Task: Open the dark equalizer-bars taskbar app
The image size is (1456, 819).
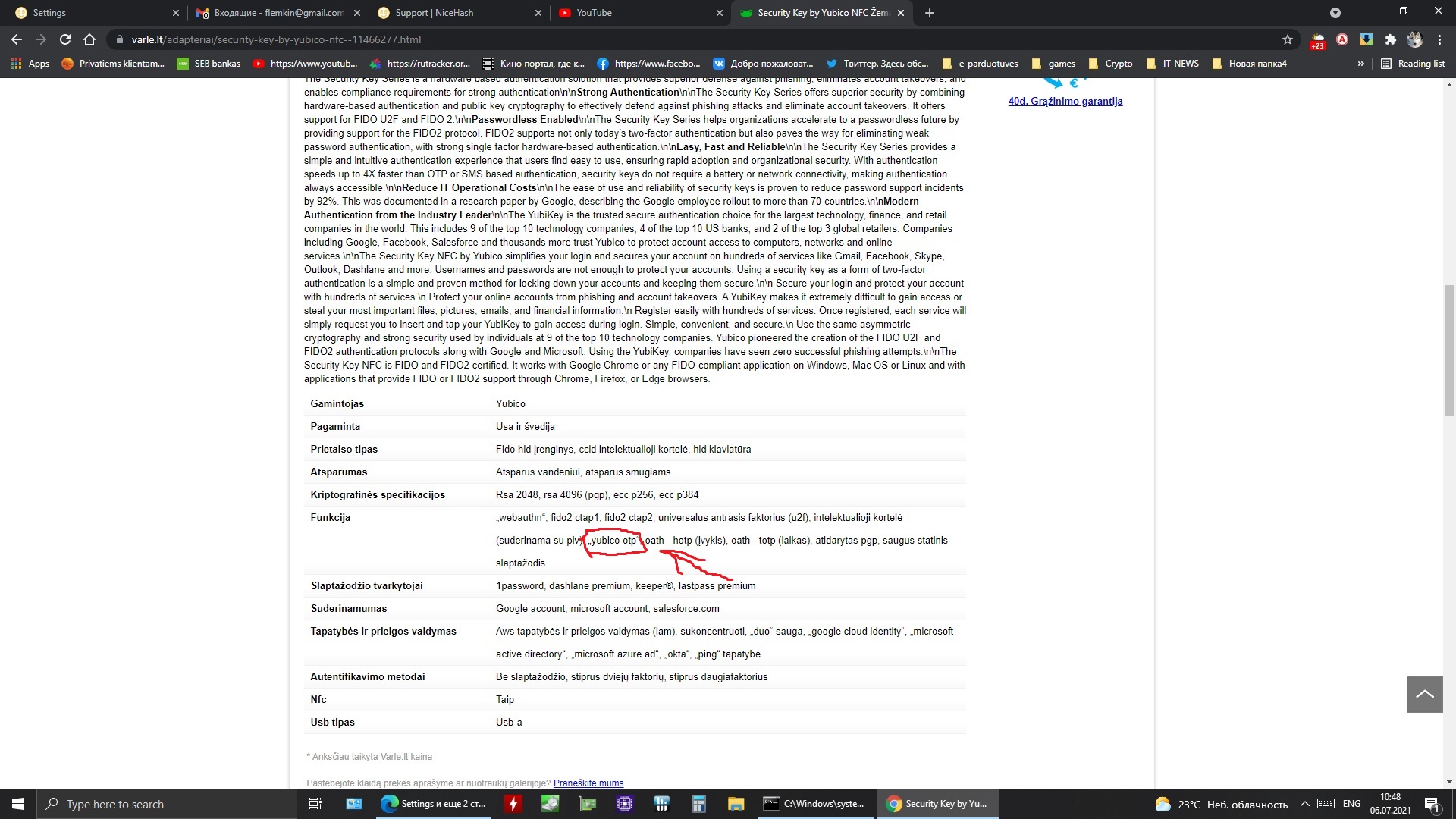Action: coord(662,804)
